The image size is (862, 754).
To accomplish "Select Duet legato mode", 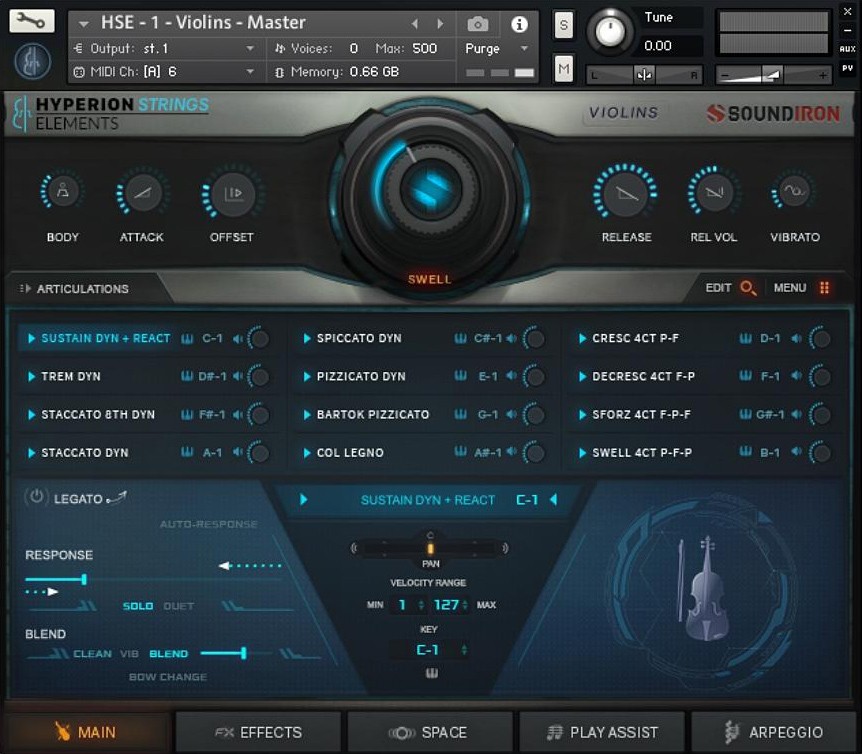I will click(179, 606).
